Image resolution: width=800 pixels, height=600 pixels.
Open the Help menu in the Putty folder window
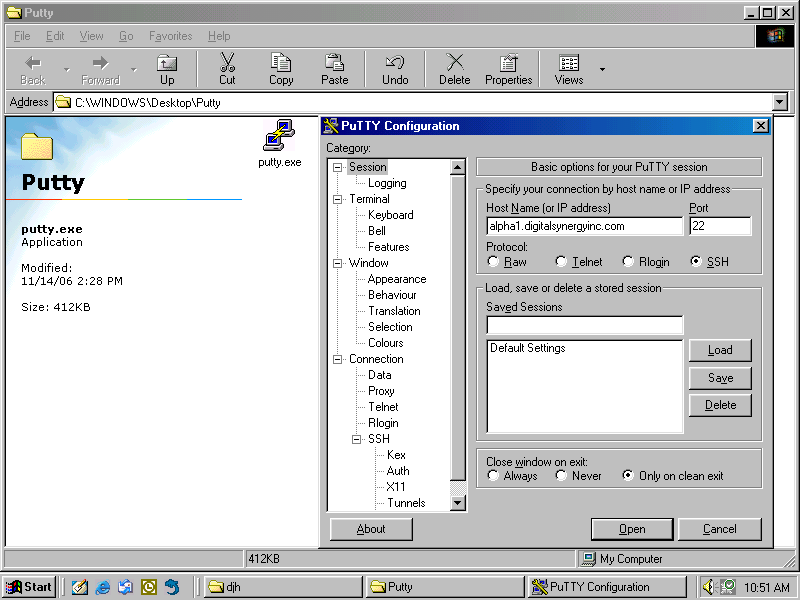tap(219, 36)
